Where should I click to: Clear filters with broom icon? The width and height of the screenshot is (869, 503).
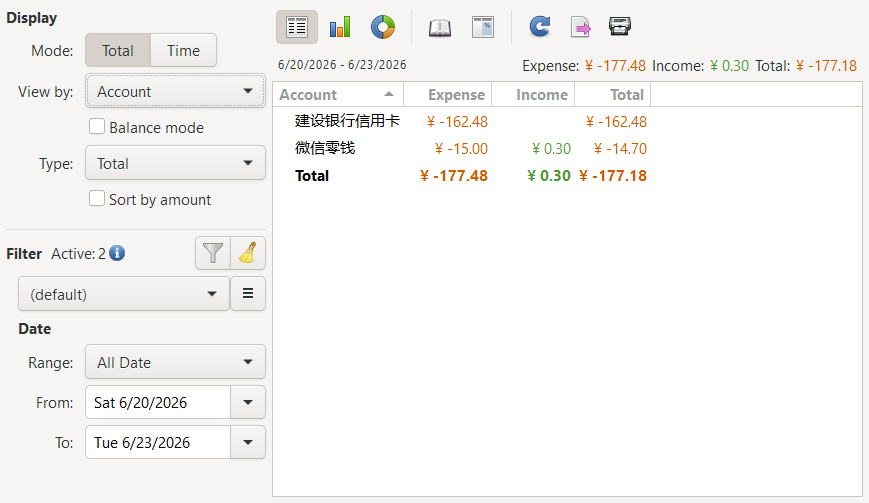pyautogui.click(x=248, y=253)
